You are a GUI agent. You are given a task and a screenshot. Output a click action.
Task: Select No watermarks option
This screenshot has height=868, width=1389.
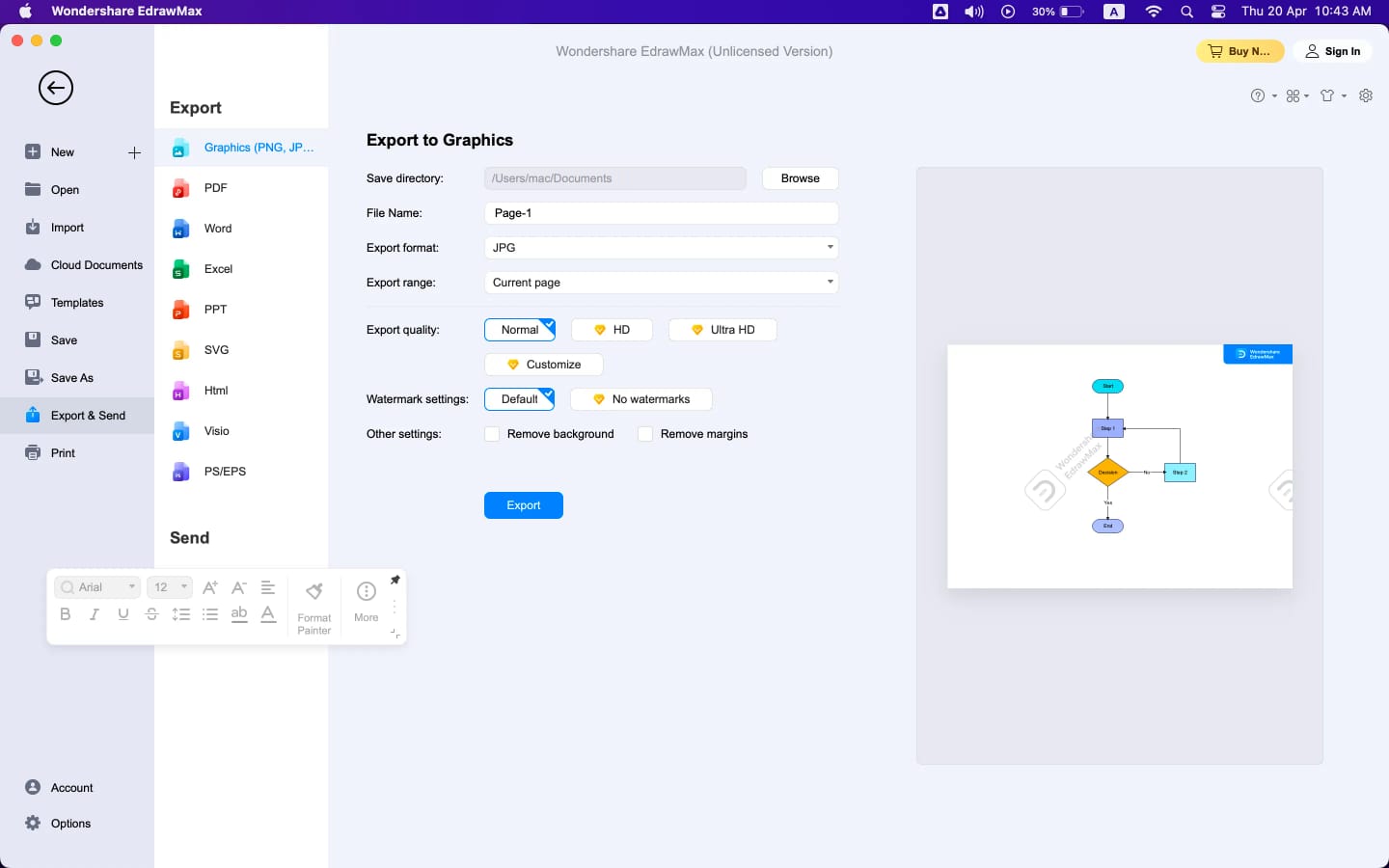coord(641,399)
